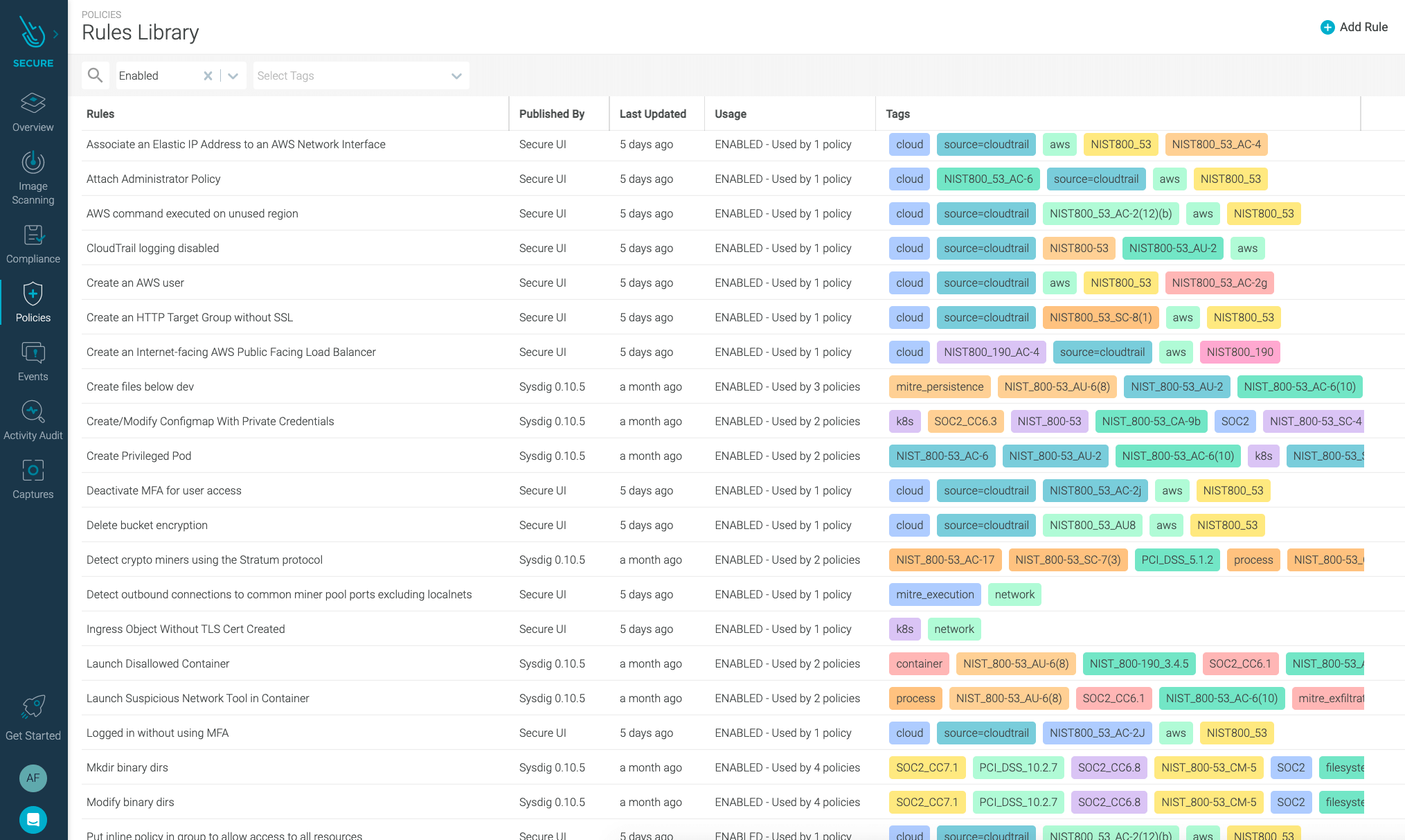The height and width of the screenshot is (840, 1405).
Task: Open the AF user profile menu
Action: coord(33,778)
